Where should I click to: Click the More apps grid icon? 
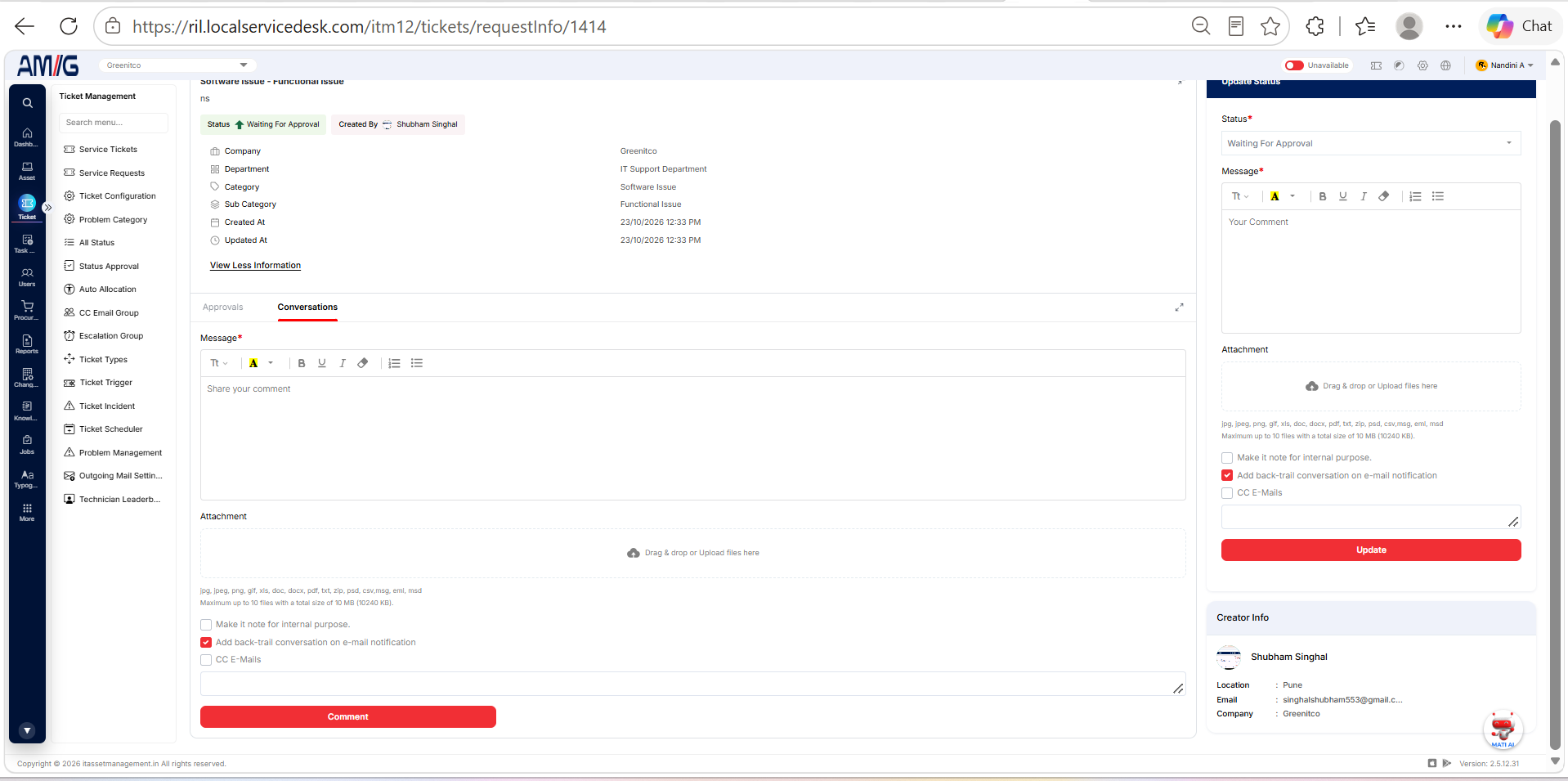27,511
